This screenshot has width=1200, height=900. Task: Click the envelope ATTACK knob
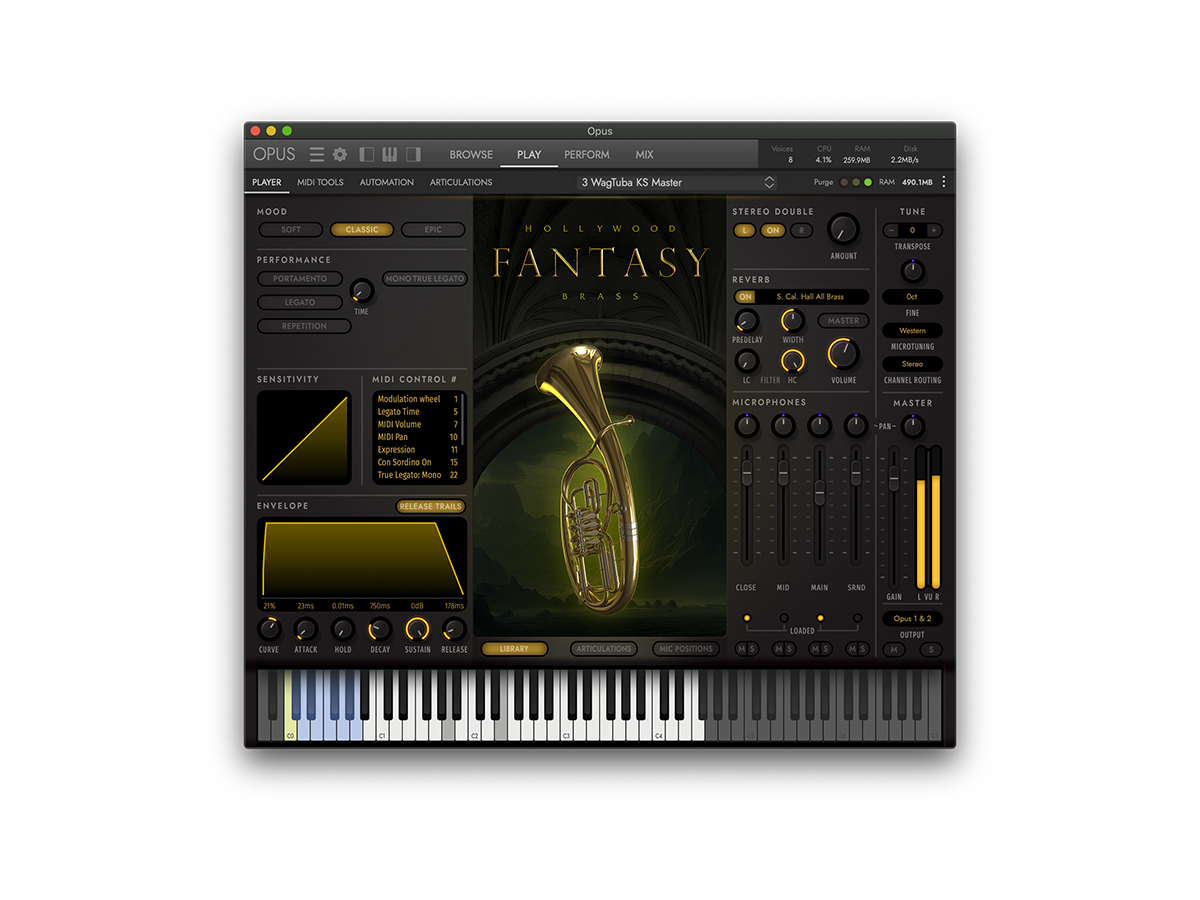[x=306, y=629]
